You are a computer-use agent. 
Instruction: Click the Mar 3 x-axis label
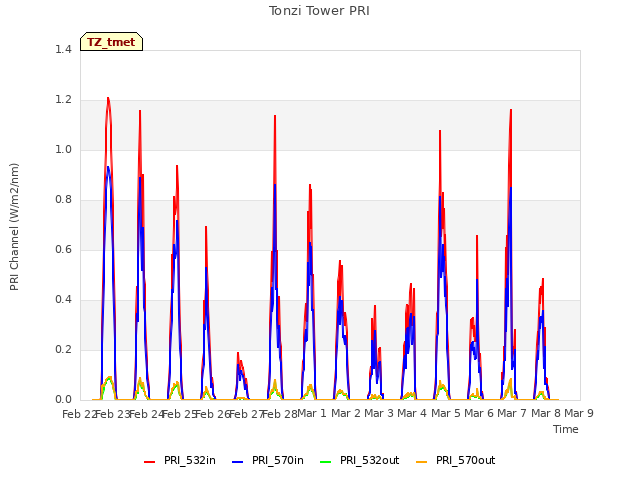click(x=379, y=413)
